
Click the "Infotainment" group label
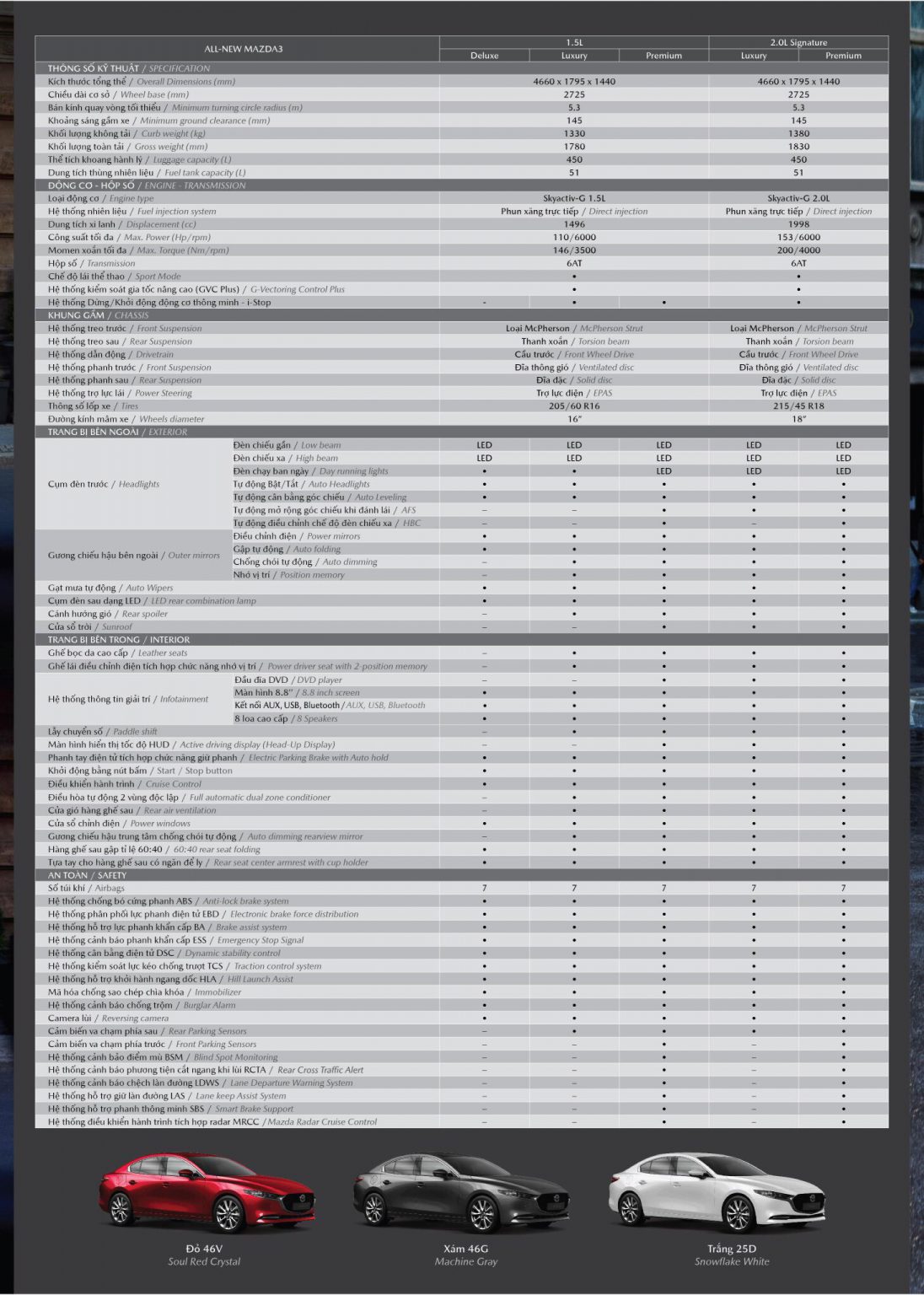click(128, 699)
